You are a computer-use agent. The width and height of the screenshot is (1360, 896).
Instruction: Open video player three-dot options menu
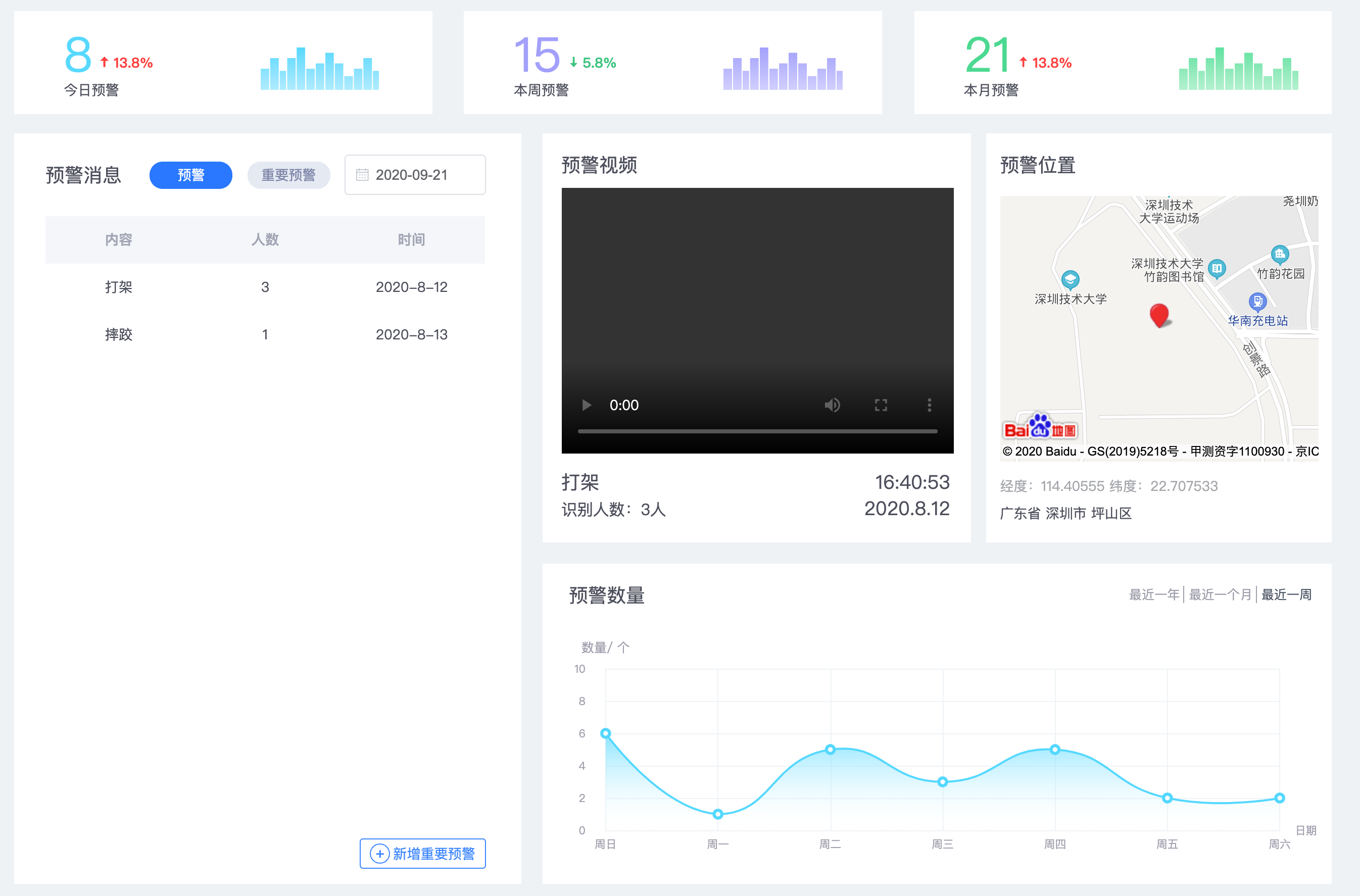pos(929,405)
